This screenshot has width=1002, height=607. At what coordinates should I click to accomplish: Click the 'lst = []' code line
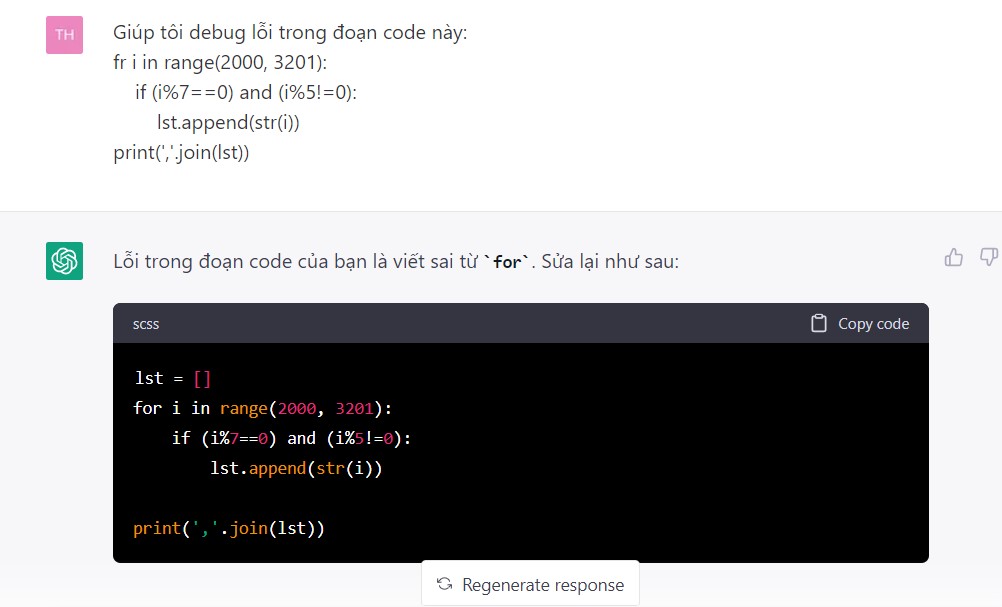(x=172, y=378)
